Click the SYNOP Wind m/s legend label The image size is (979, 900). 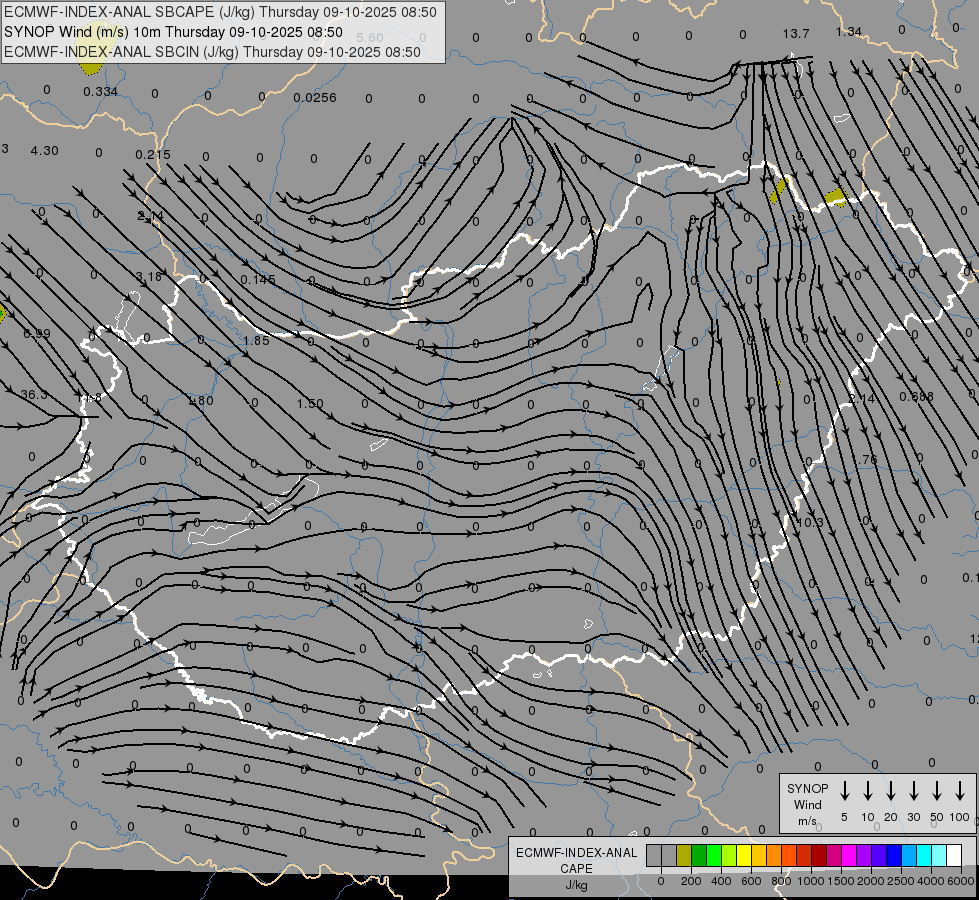click(x=807, y=804)
